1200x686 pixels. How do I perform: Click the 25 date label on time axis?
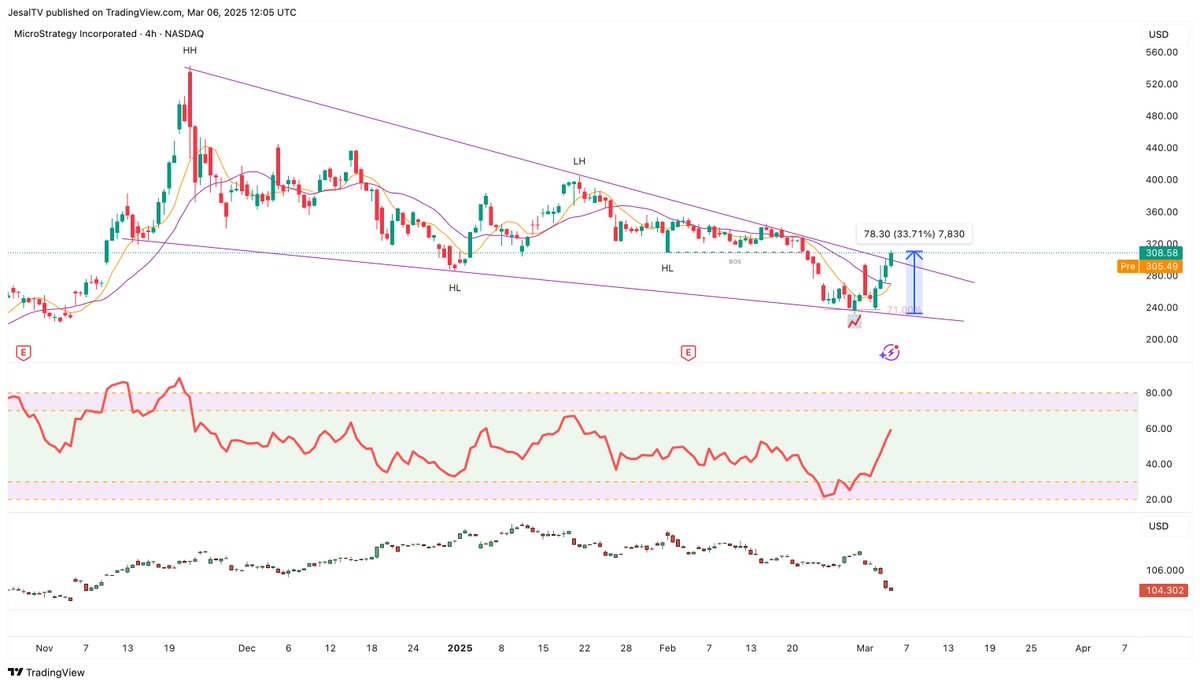click(1031, 648)
